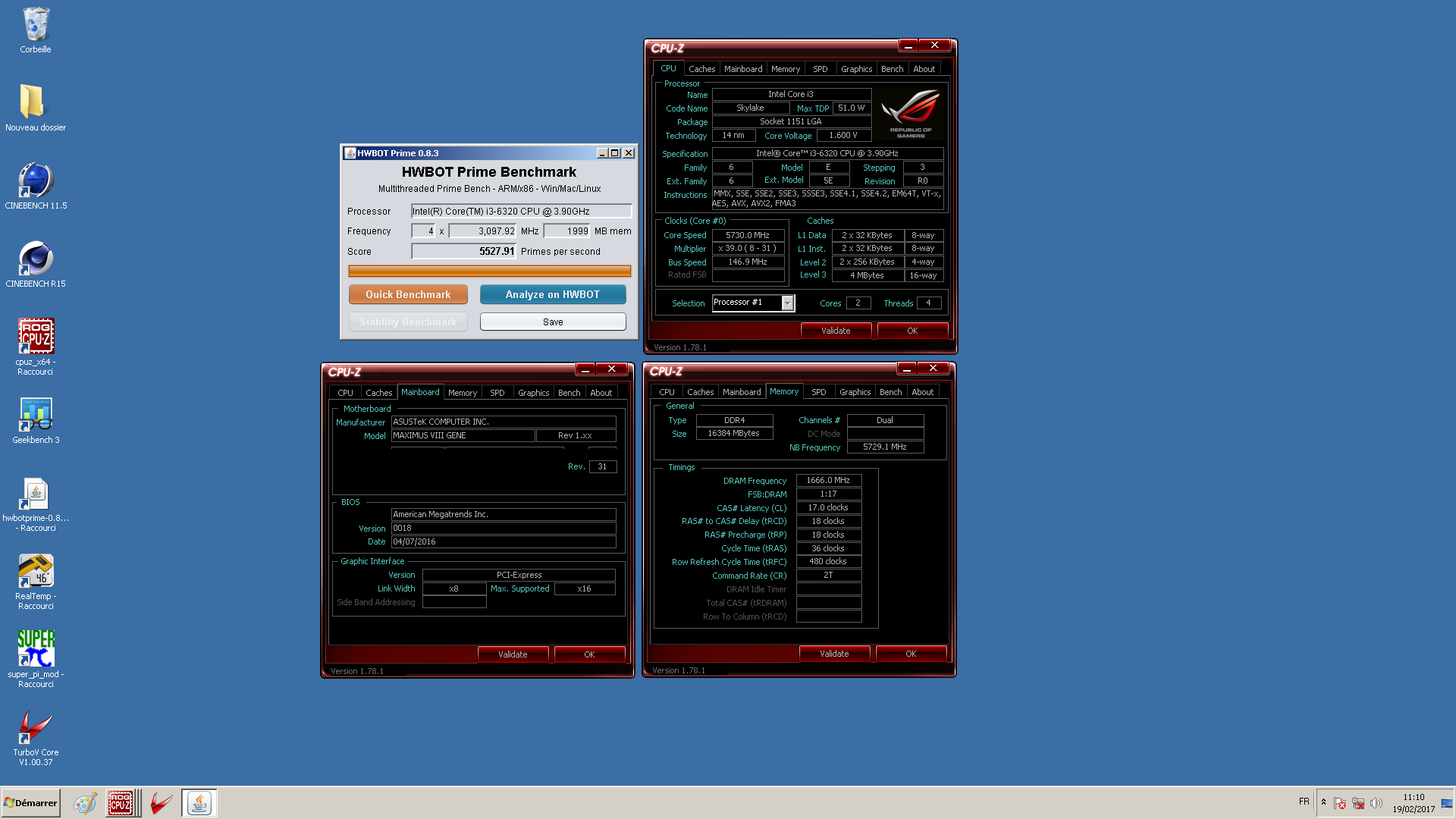Click Quick Benchmark in HWBOT Prime
Viewport: 1456px width, 819px height.
point(408,294)
